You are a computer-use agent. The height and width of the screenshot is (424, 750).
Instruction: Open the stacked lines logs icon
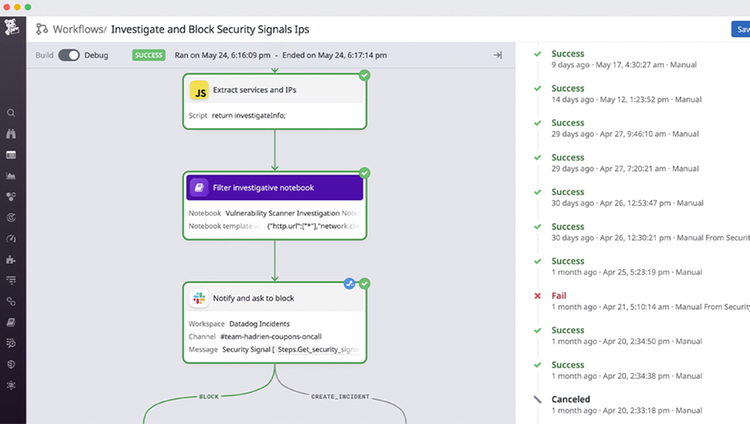click(x=11, y=280)
